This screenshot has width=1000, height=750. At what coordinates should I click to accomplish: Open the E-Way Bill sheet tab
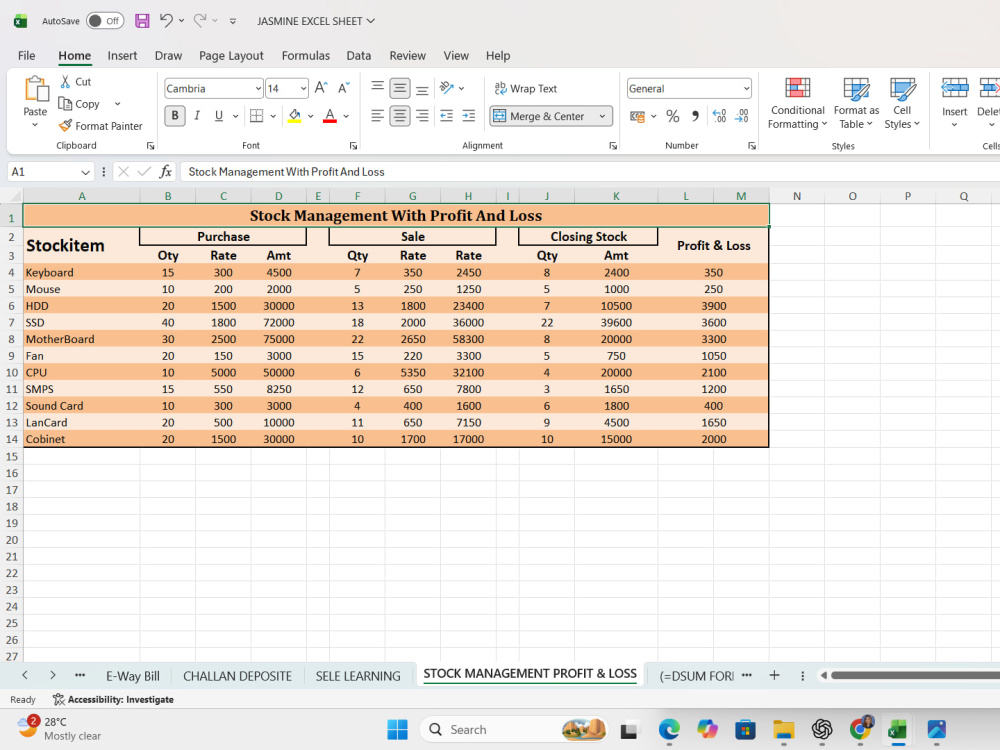pyautogui.click(x=133, y=676)
